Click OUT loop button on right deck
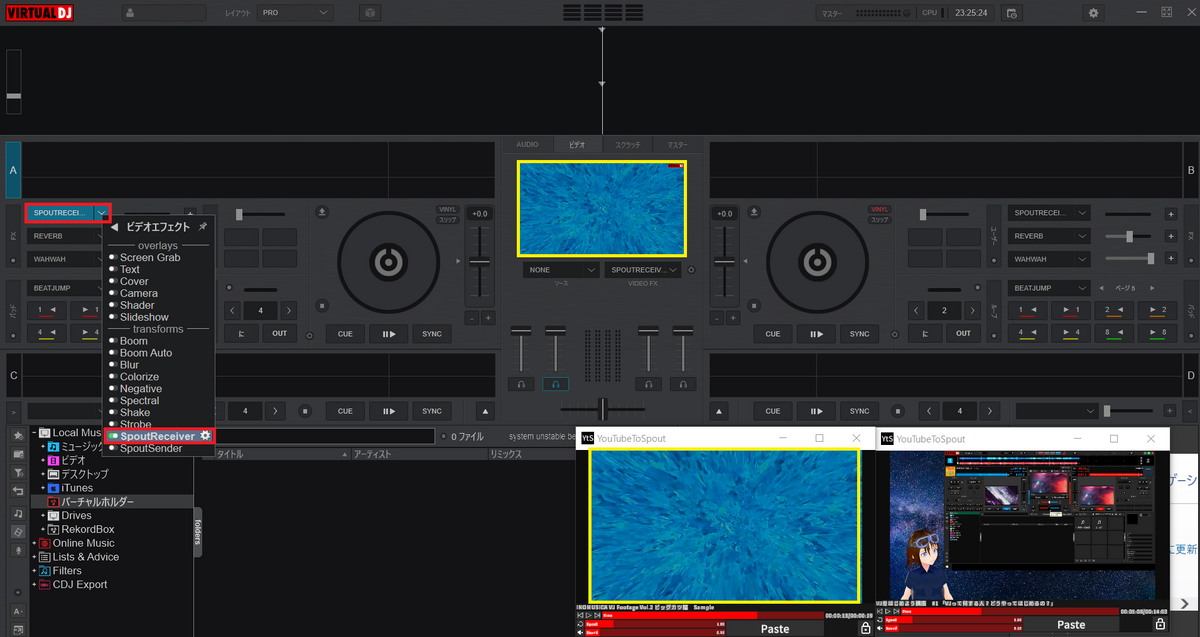 tap(963, 334)
